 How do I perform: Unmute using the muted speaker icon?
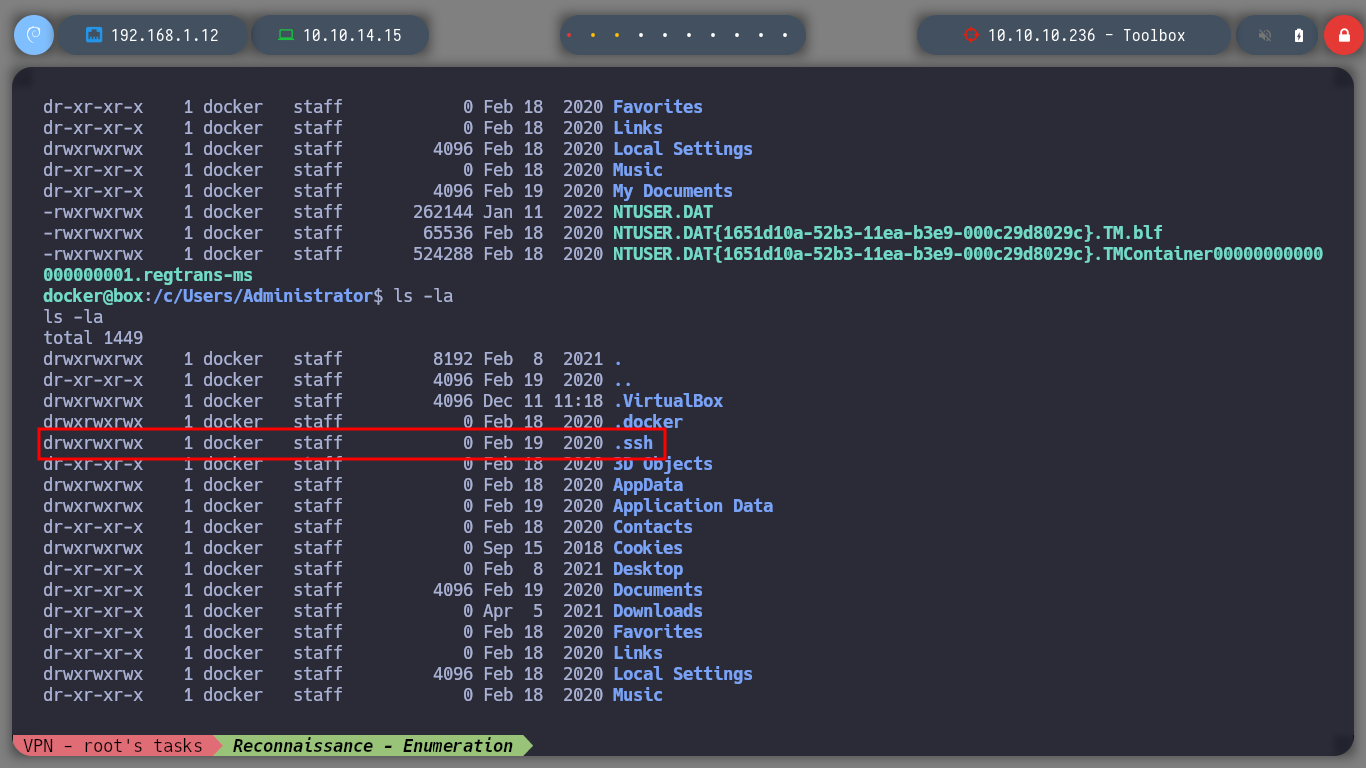(x=1265, y=35)
